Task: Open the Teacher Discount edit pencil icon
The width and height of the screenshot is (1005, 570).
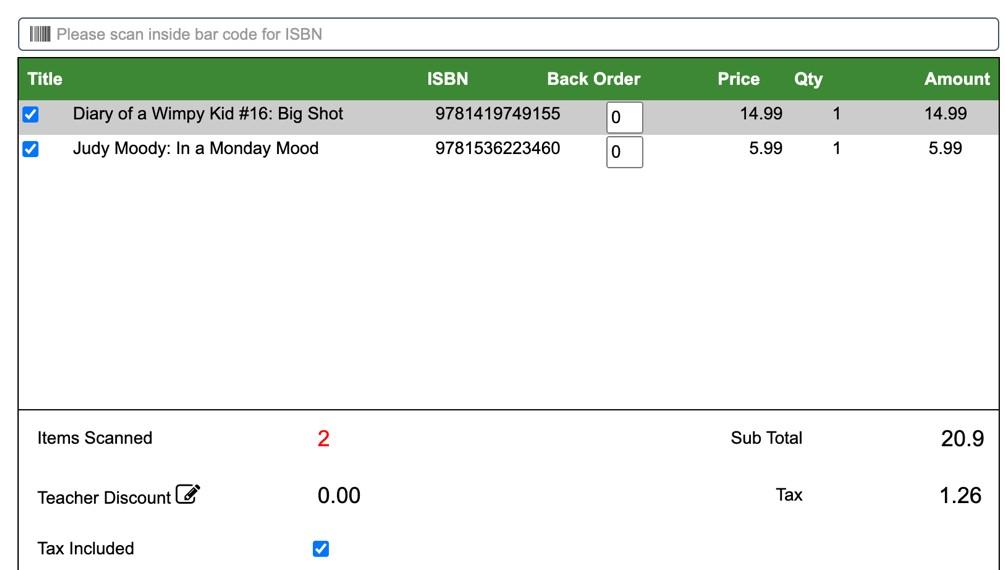Action: (x=188, y=494)
